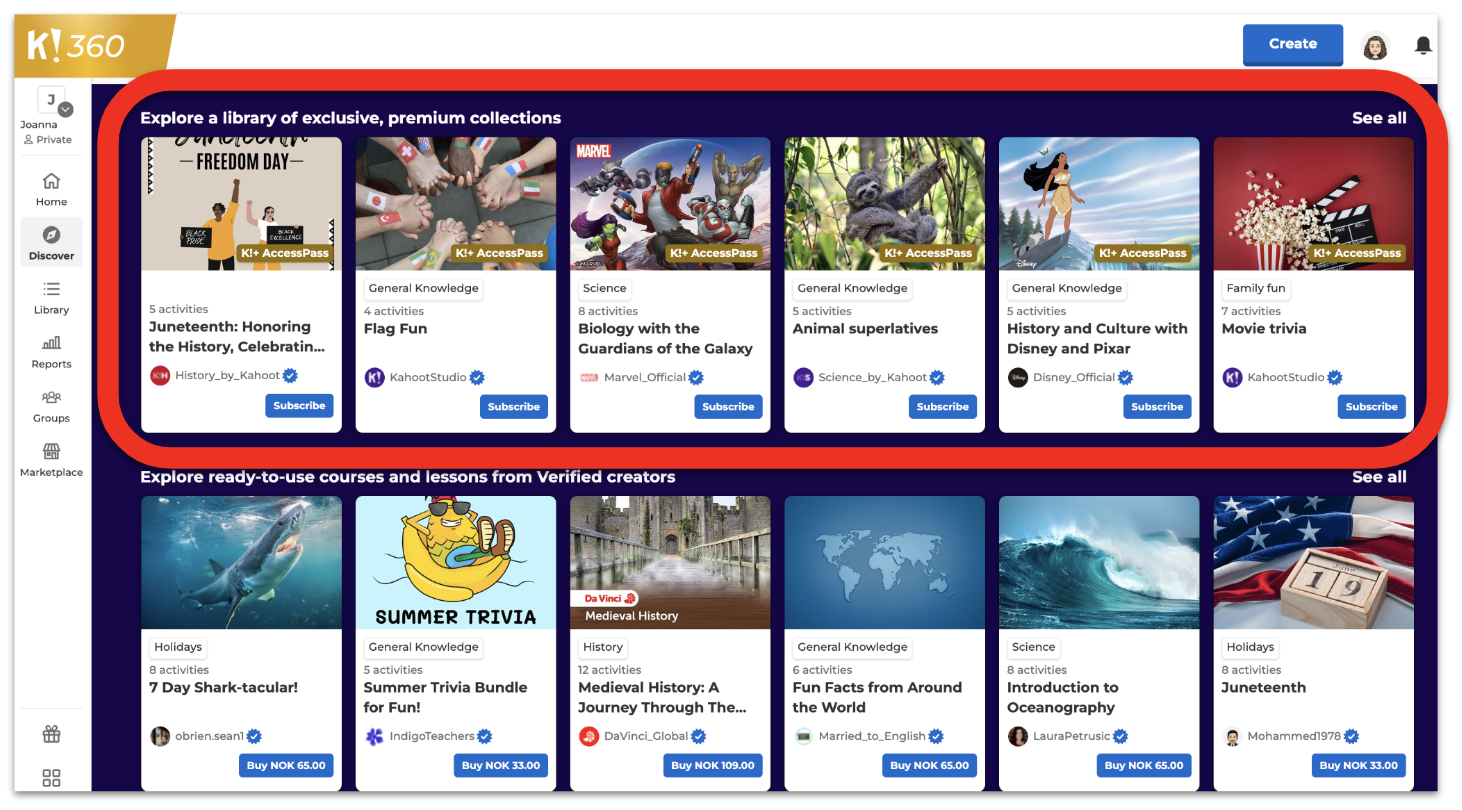Screen dimensions: 1462x810
Task: Buy 7 Day Shark-tacular for NOK 65.00
Action: [287, 766]
